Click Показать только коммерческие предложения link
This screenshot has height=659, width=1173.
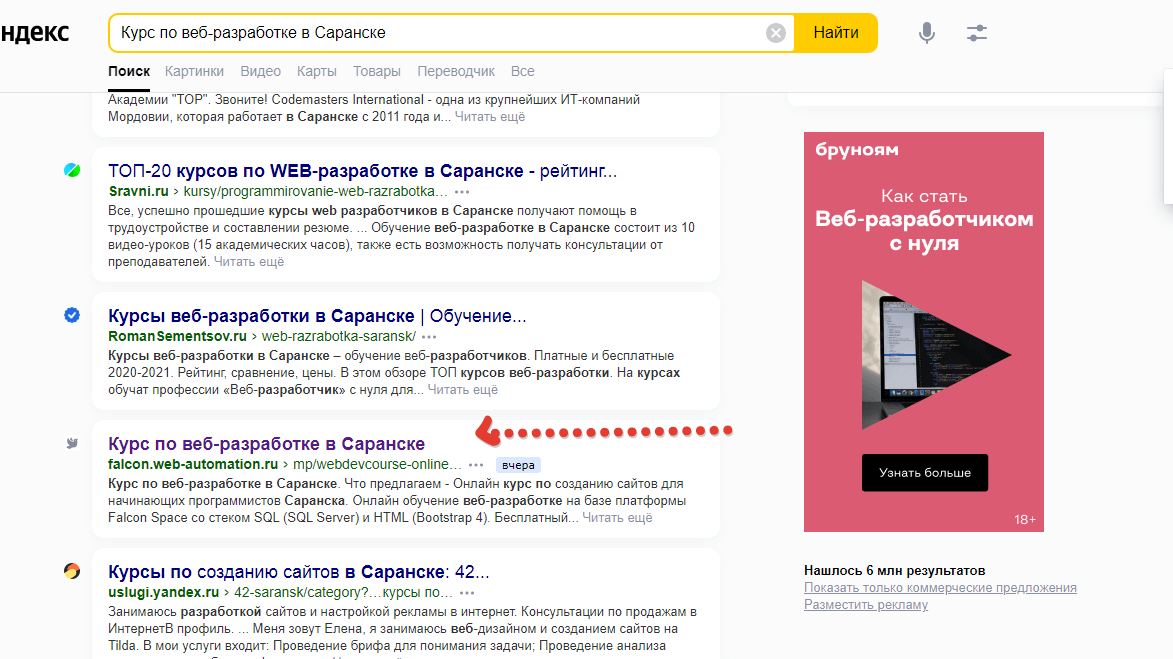pyautogui.click(x=940, y=588)
